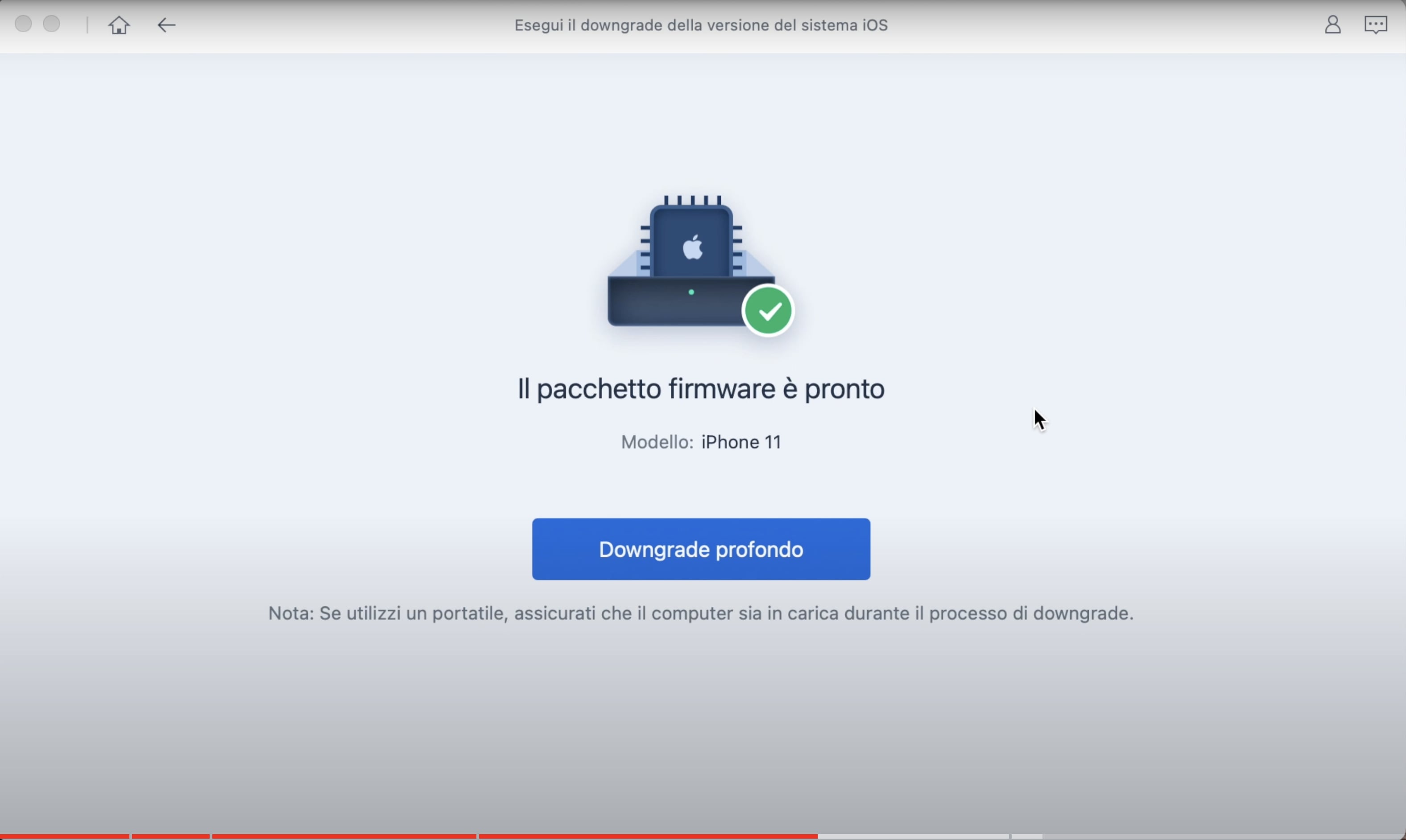
Task: Click the green checkmark badge
Action: (768, 311)
